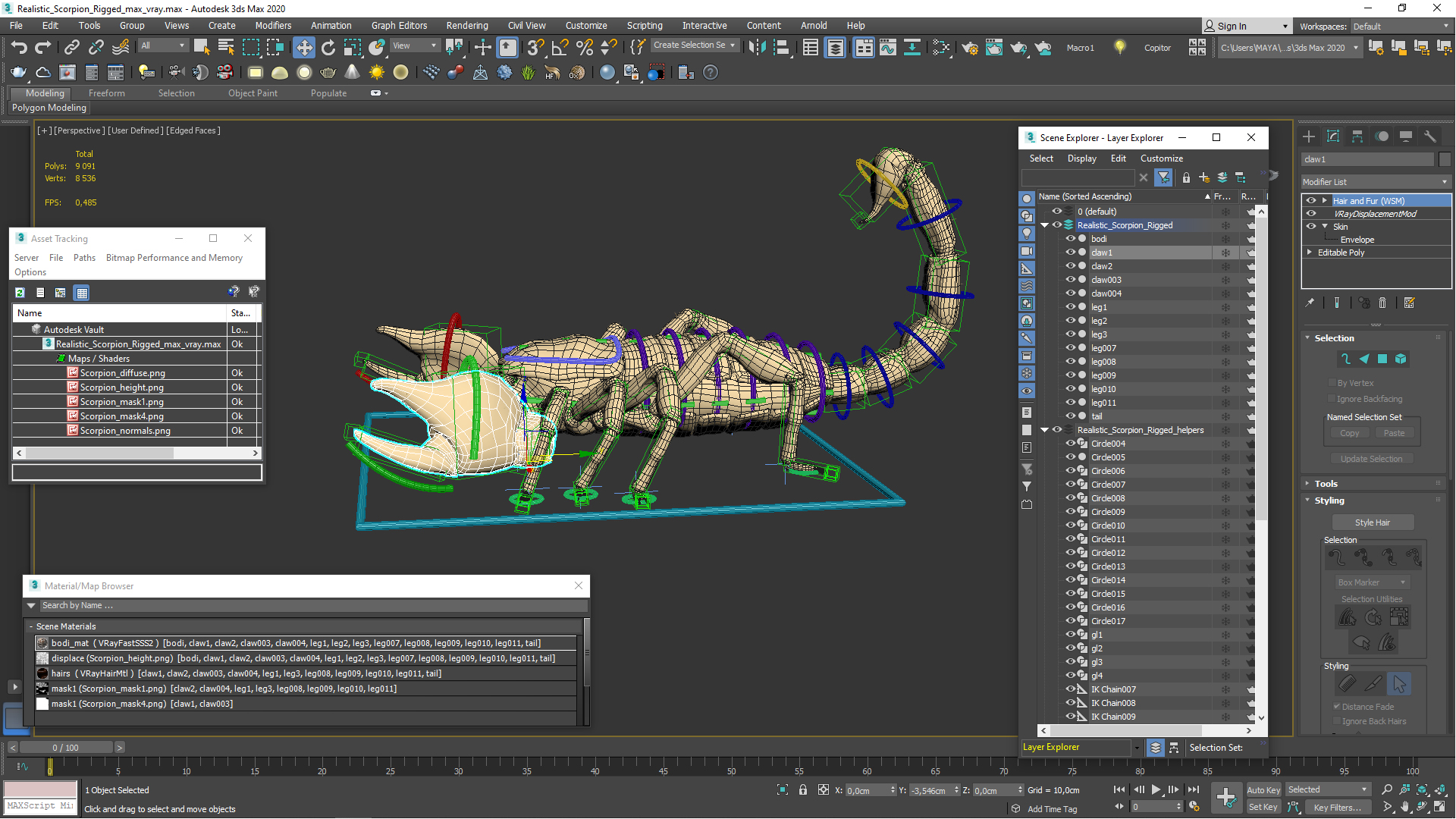
Task: Collapse the Realistic_Scorpion_Rigged layer
Action: click(x=1044, y=225)
